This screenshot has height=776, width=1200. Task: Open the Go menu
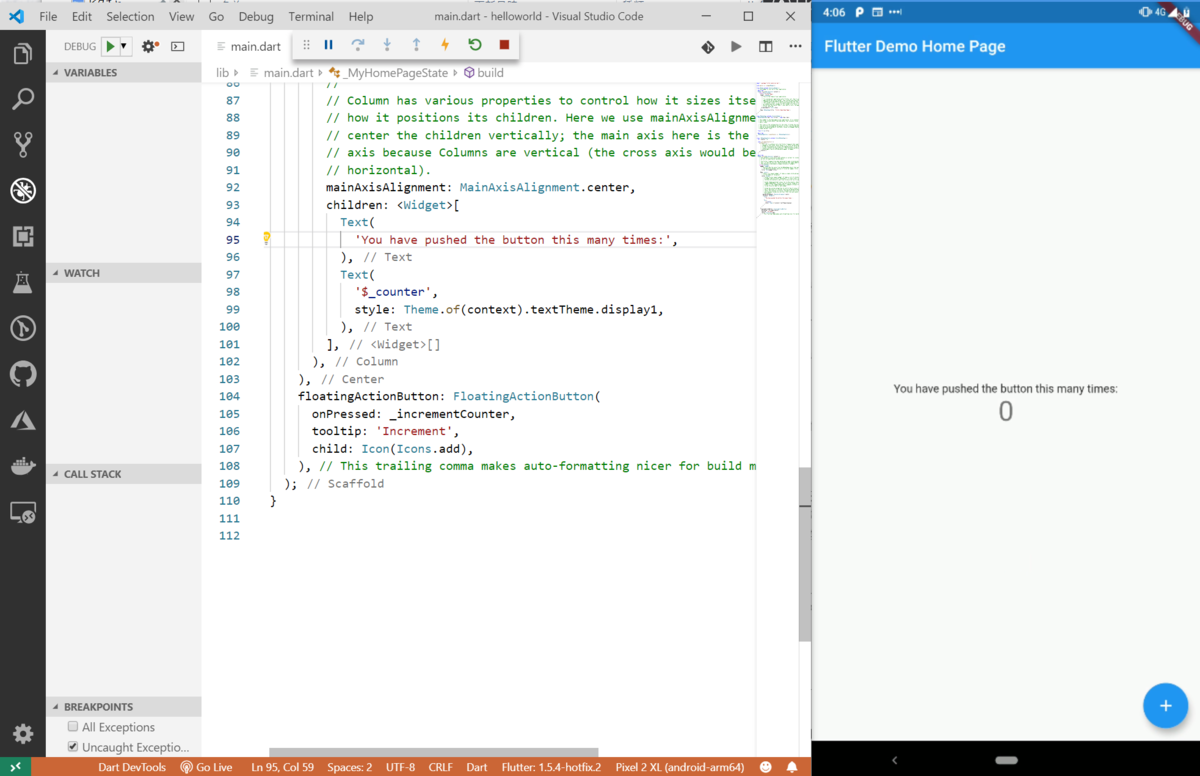pos(217,16)
